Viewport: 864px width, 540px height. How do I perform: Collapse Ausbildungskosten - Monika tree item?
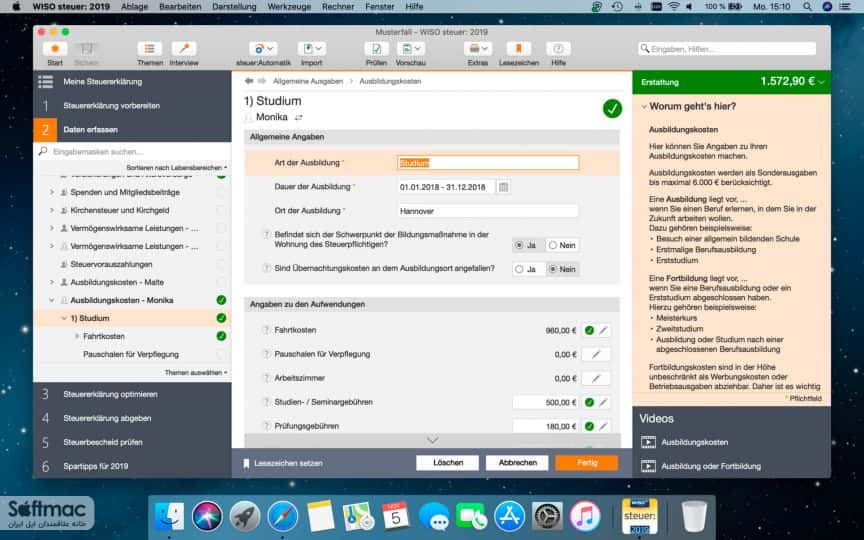[52, 300]
